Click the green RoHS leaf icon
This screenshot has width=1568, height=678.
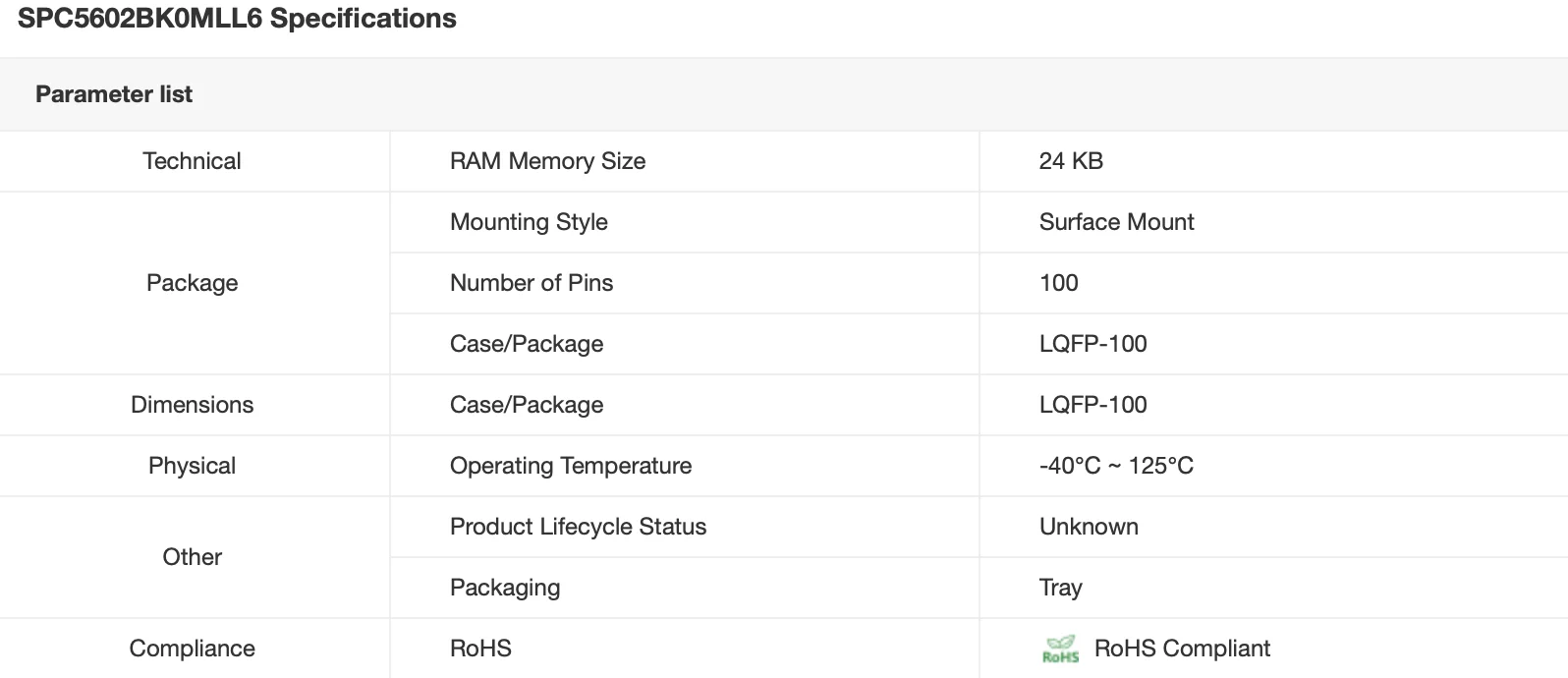(x=1060, y=650)
